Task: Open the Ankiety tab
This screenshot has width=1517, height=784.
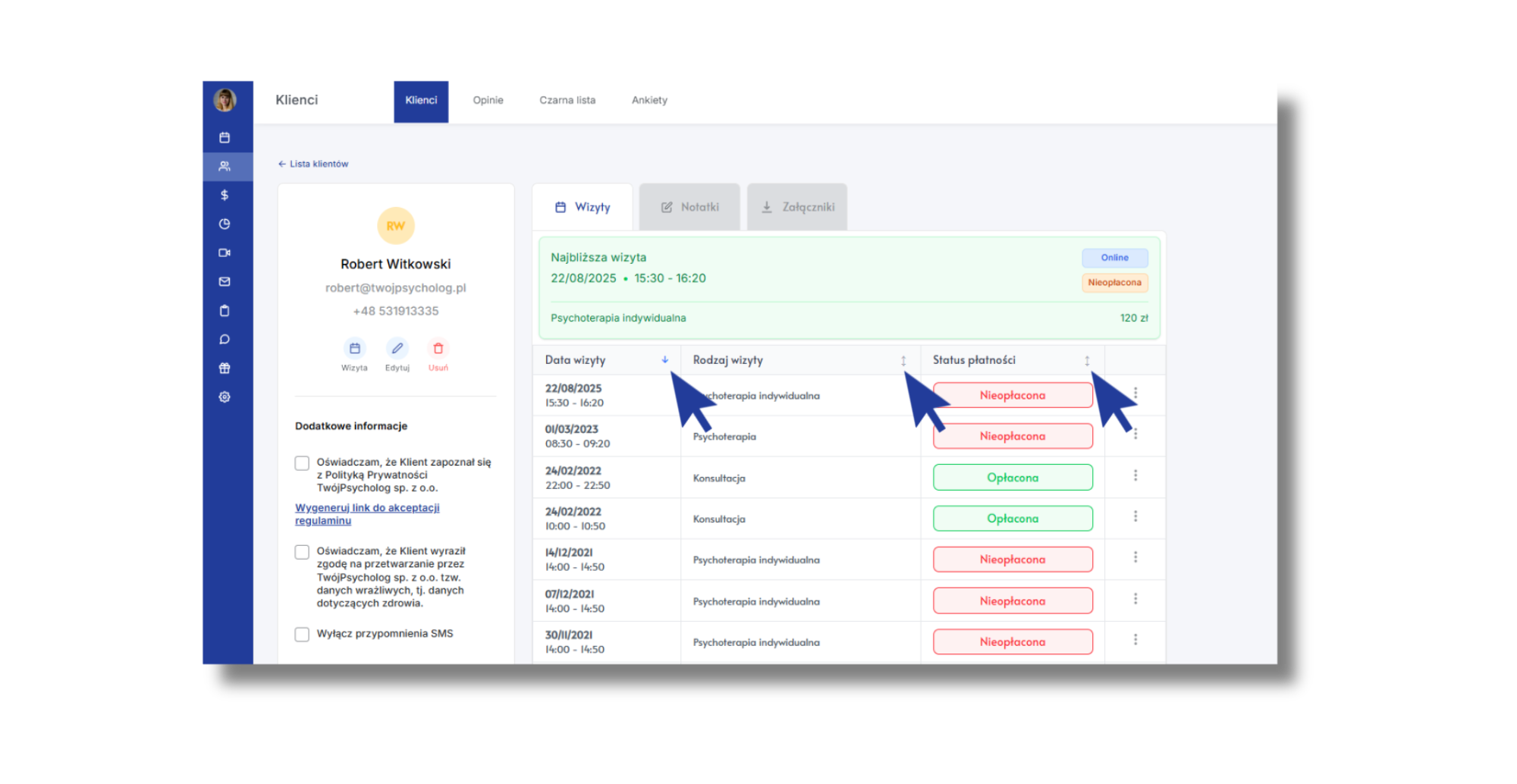Action: (x=649, y=100)
